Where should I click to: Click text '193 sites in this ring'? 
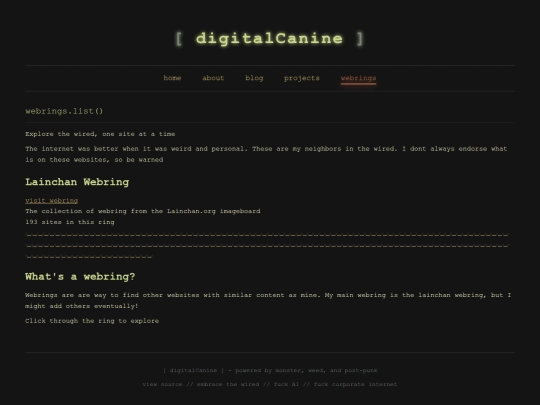[70, 222]
